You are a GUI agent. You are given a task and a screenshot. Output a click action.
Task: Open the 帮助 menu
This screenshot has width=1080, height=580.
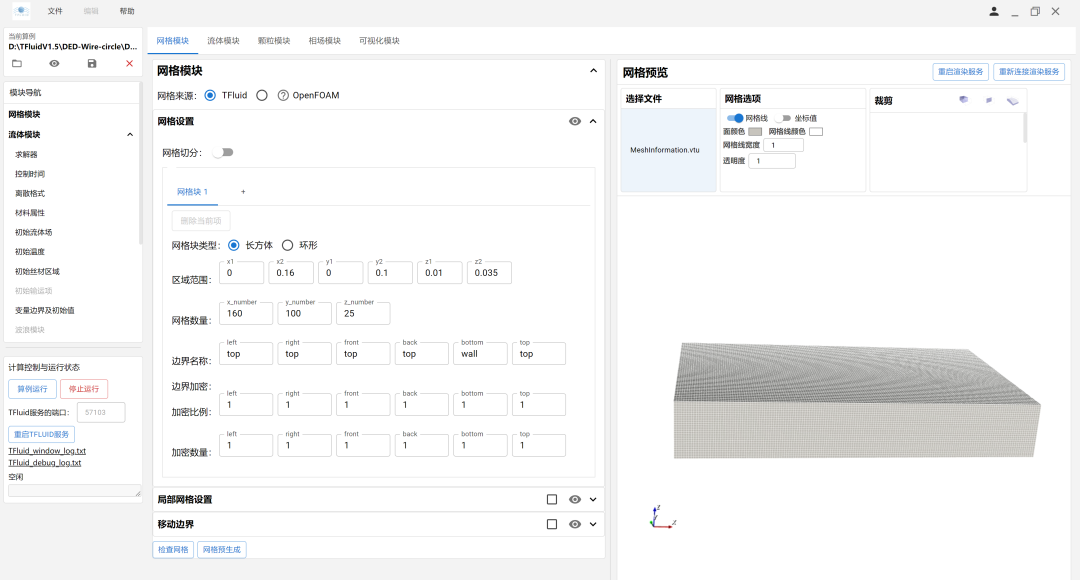[127, 11]
